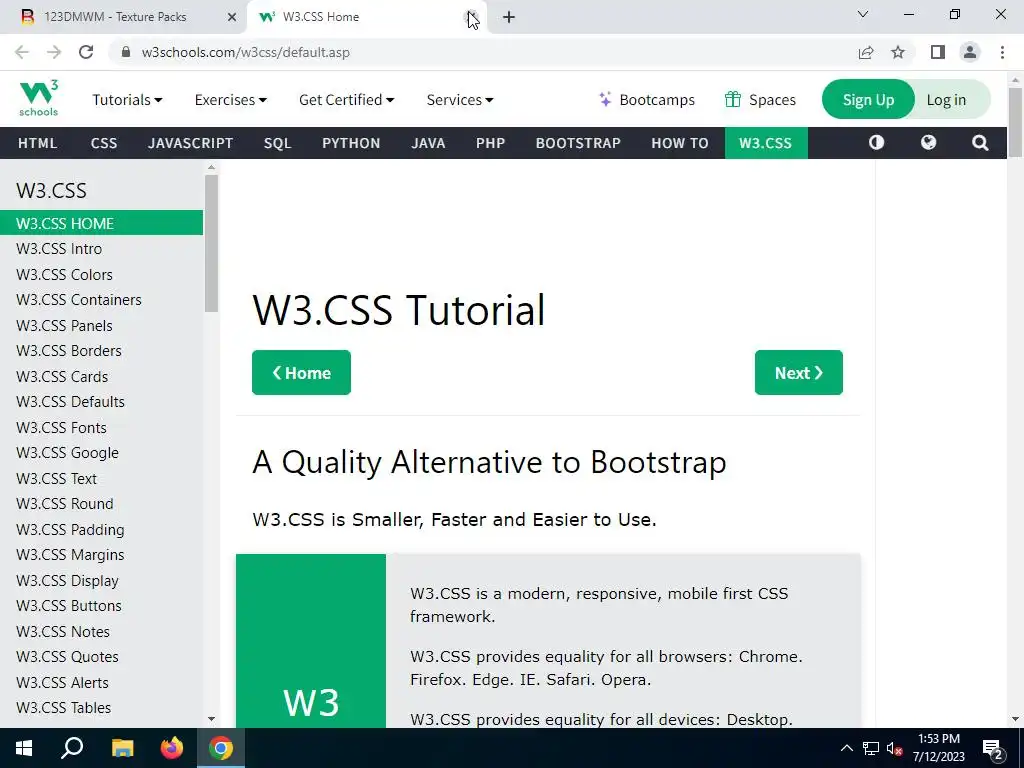Open W3.CSS HOME in sidebar
Screen dimensions: 1024x768
(101, 223)
